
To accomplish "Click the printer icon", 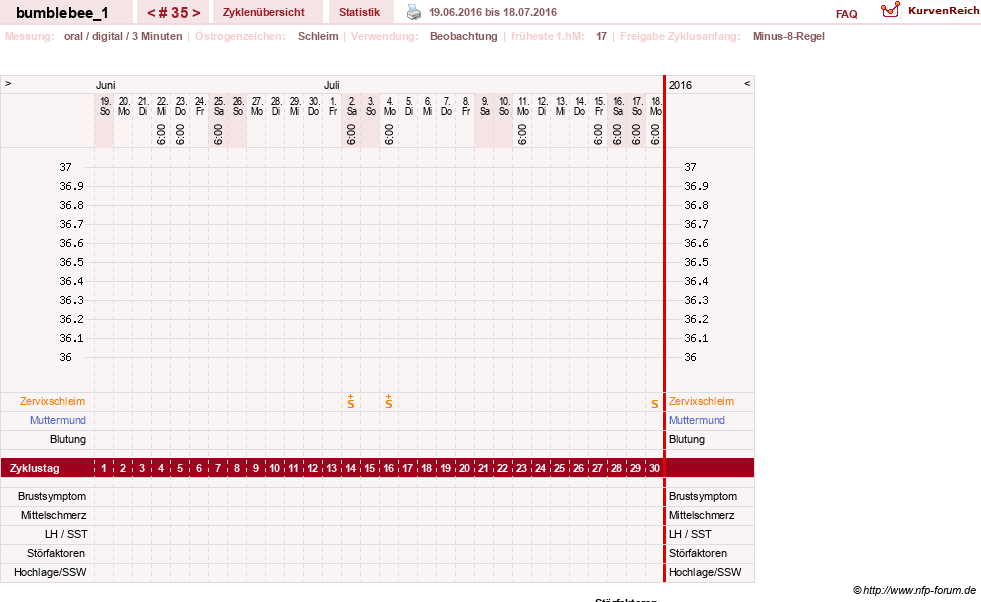I will coord(414,12).
